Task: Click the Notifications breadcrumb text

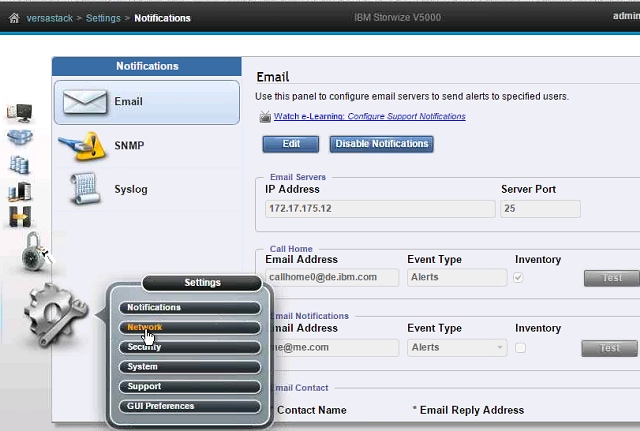Action: (x=162, y=18)
